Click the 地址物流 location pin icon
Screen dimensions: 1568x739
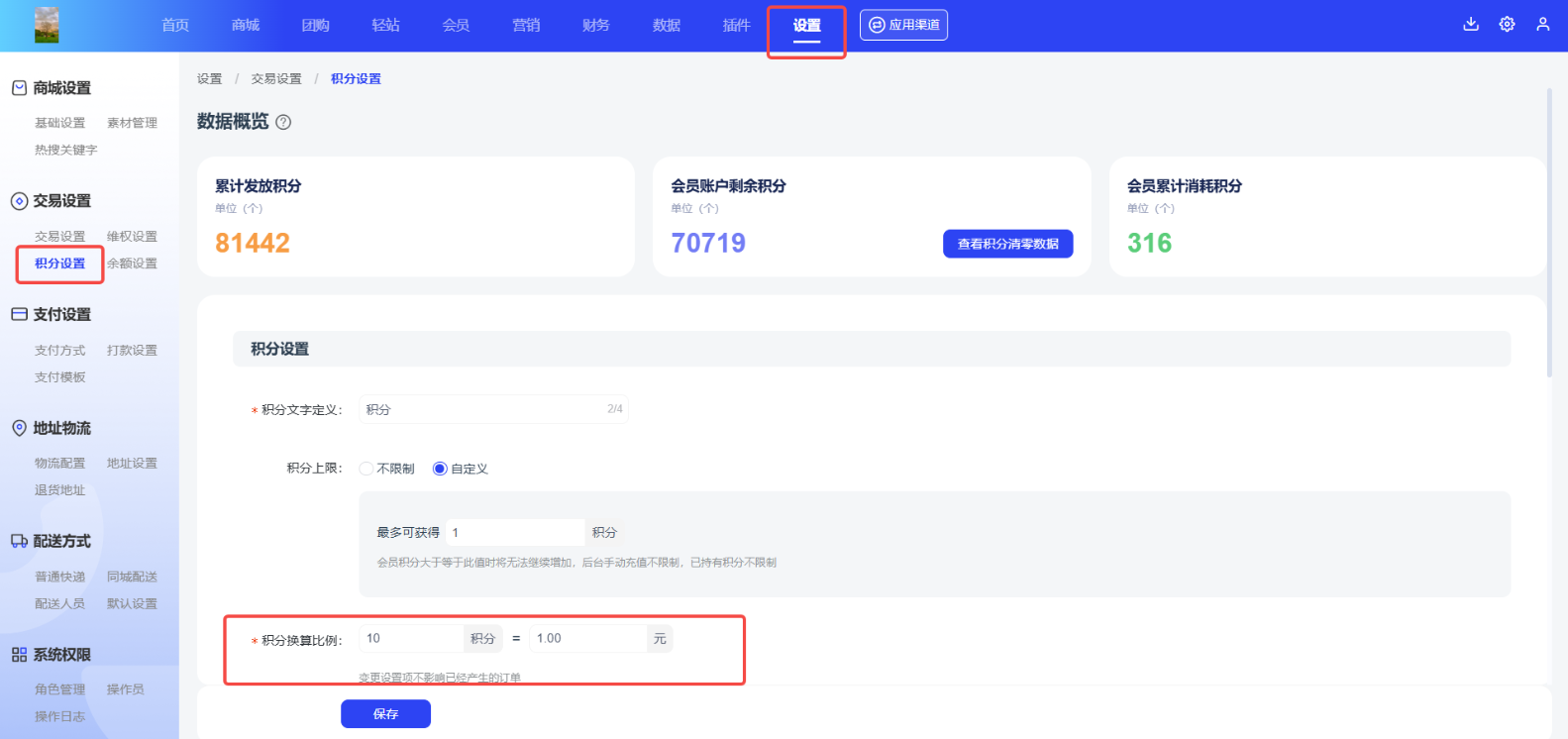(x=19, y=428)
